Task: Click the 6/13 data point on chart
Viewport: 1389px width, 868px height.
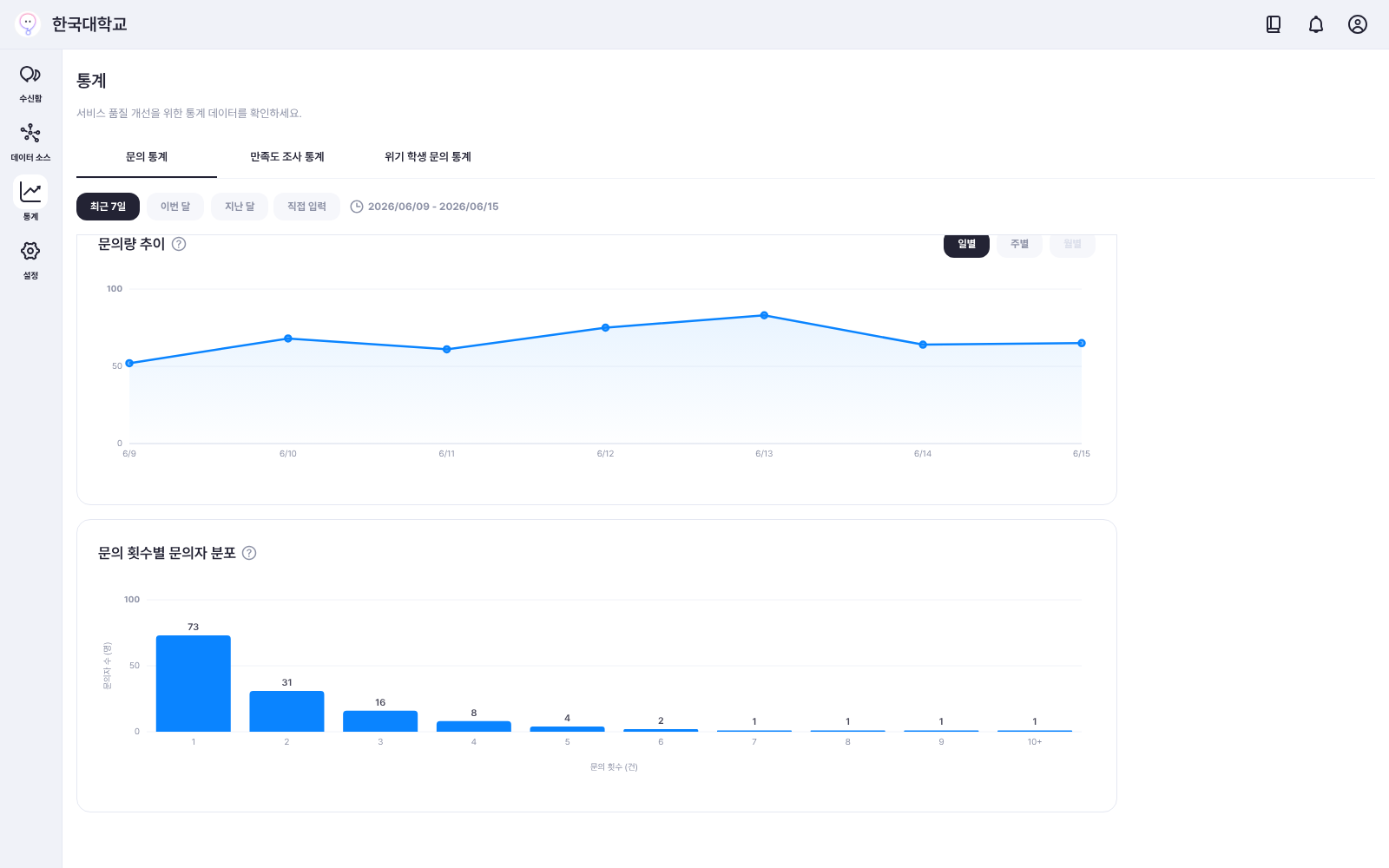Action: pyautogui.click(x=764, y=315)
